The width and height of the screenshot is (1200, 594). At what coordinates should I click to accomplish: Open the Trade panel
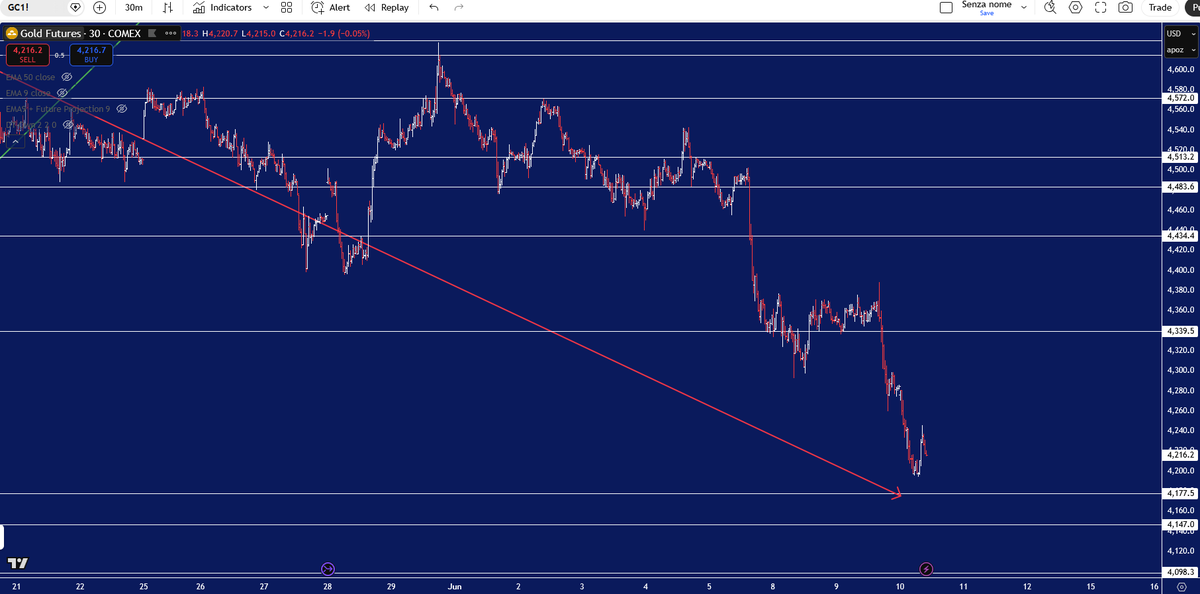click(x=1160, y=7)
